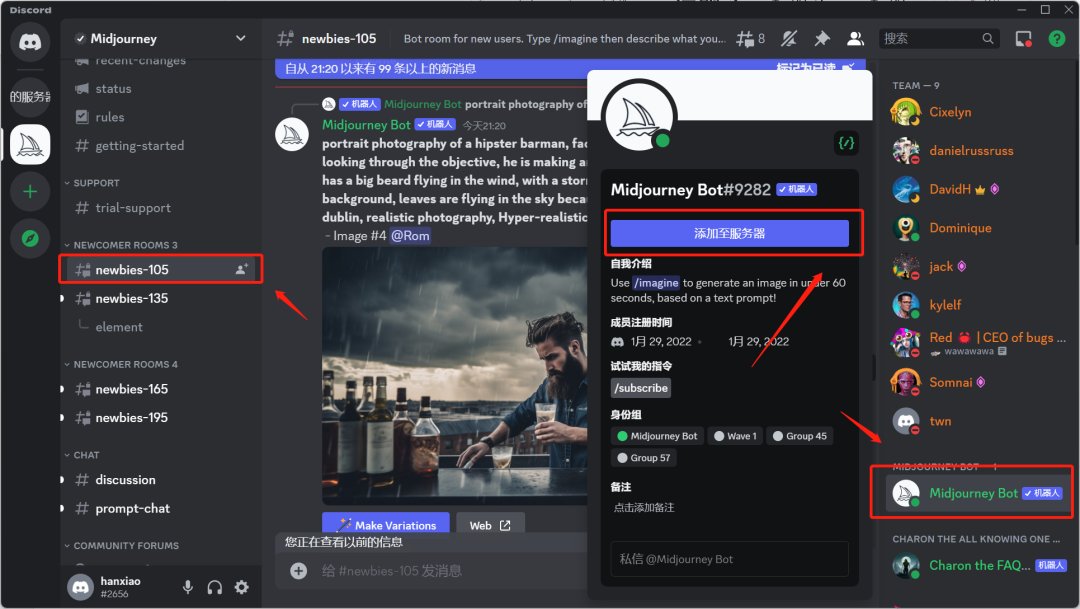Click the blue 添加至服务器 button
The image size is (1080, 609).
tap(729, 234)
